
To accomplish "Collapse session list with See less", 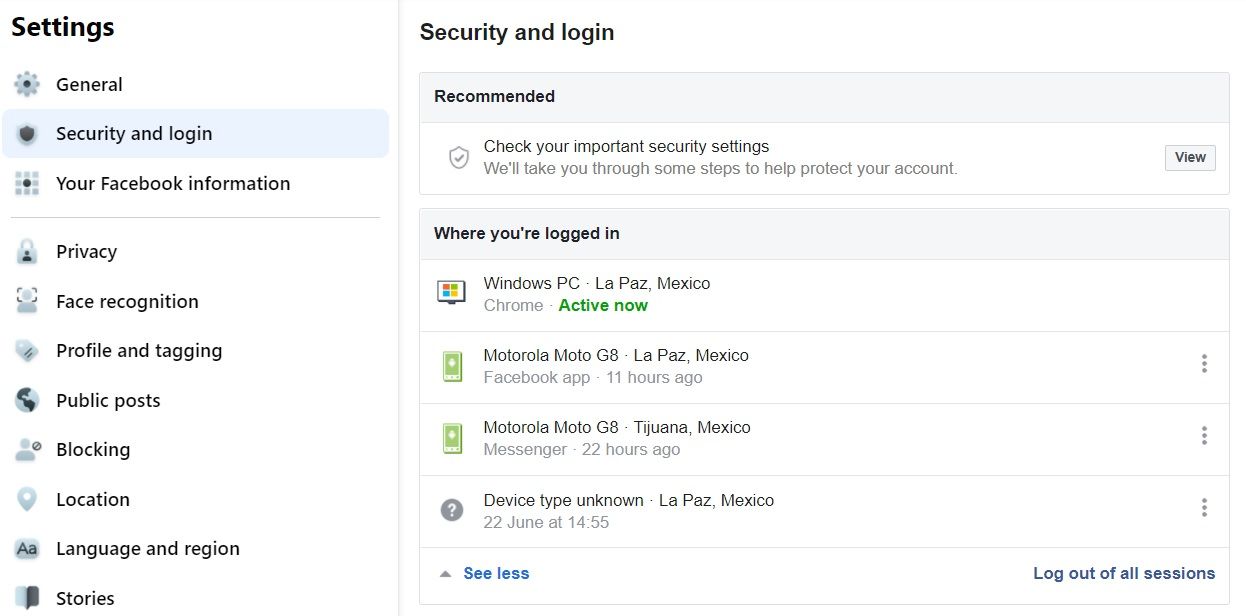I will 495,573.
